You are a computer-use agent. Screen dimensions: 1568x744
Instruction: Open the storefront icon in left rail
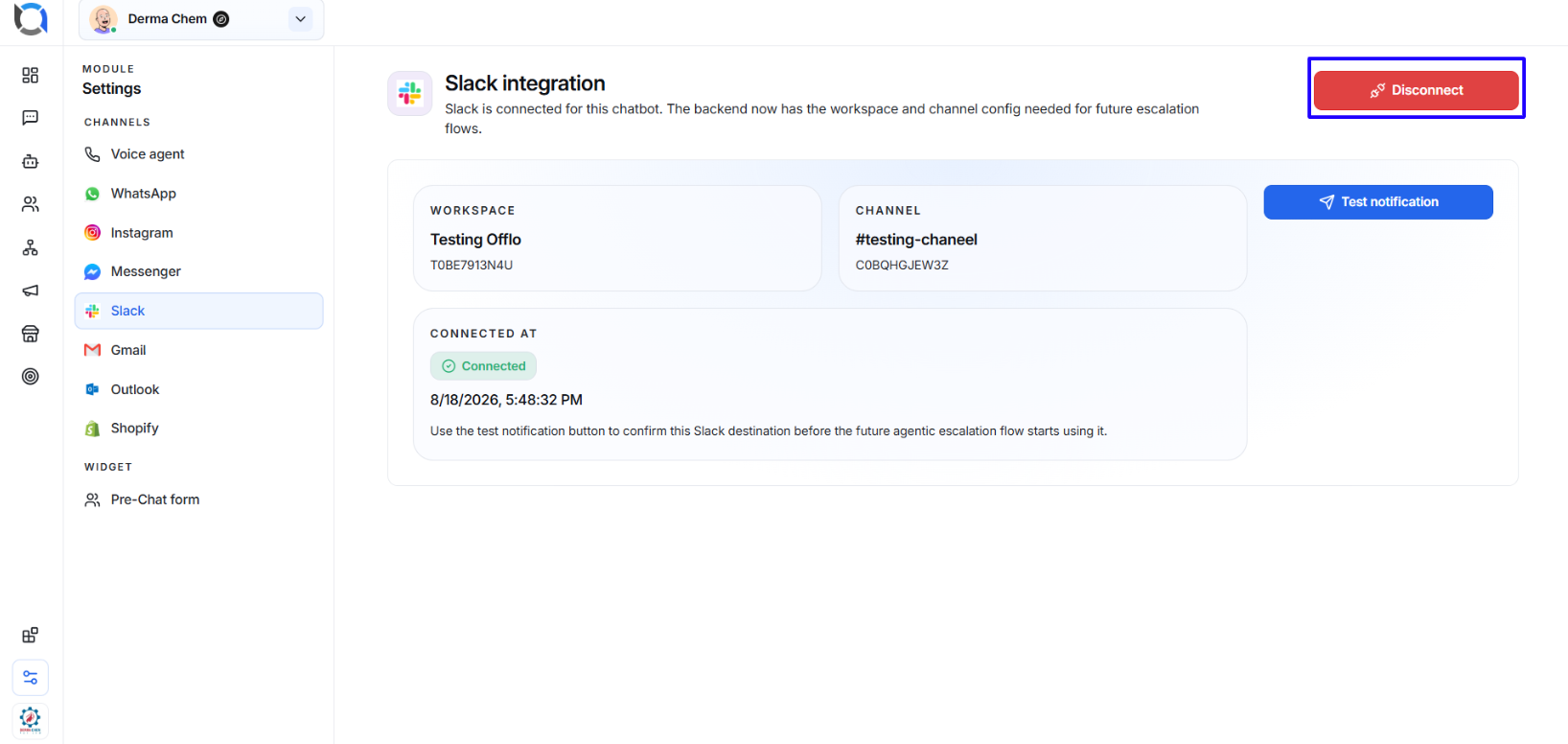(x=31, y=334)
